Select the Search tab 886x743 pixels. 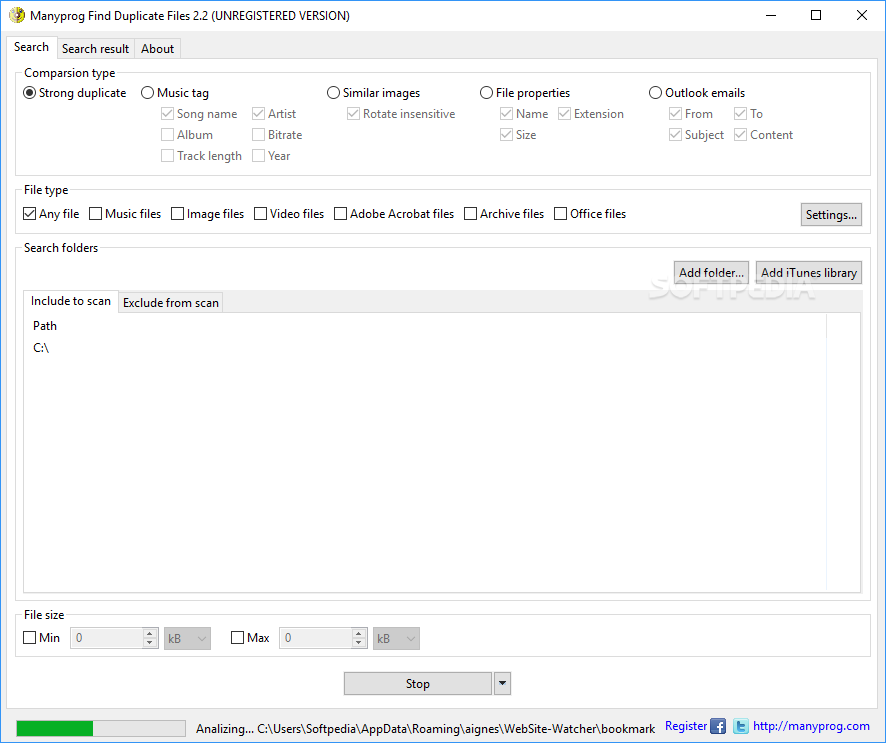[32, 47]
